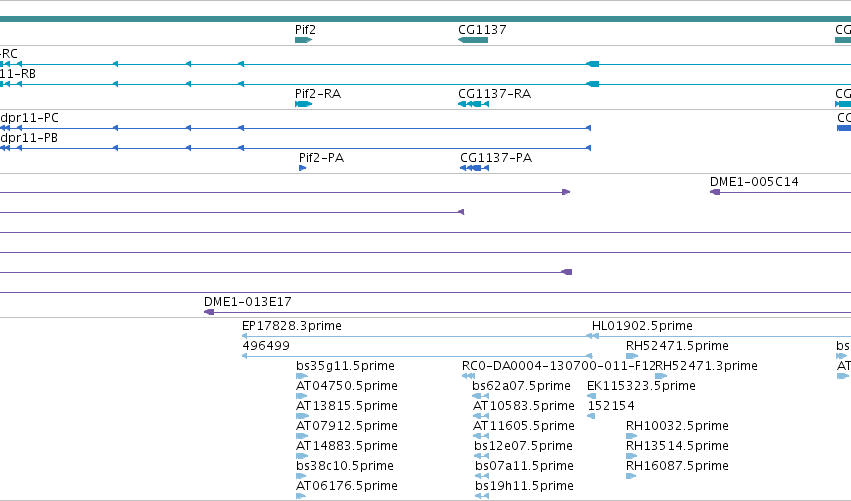Click the AT13815.5prime arrow glyph
The height and width of the screenshot is (501, 851).
coord(302,416)
